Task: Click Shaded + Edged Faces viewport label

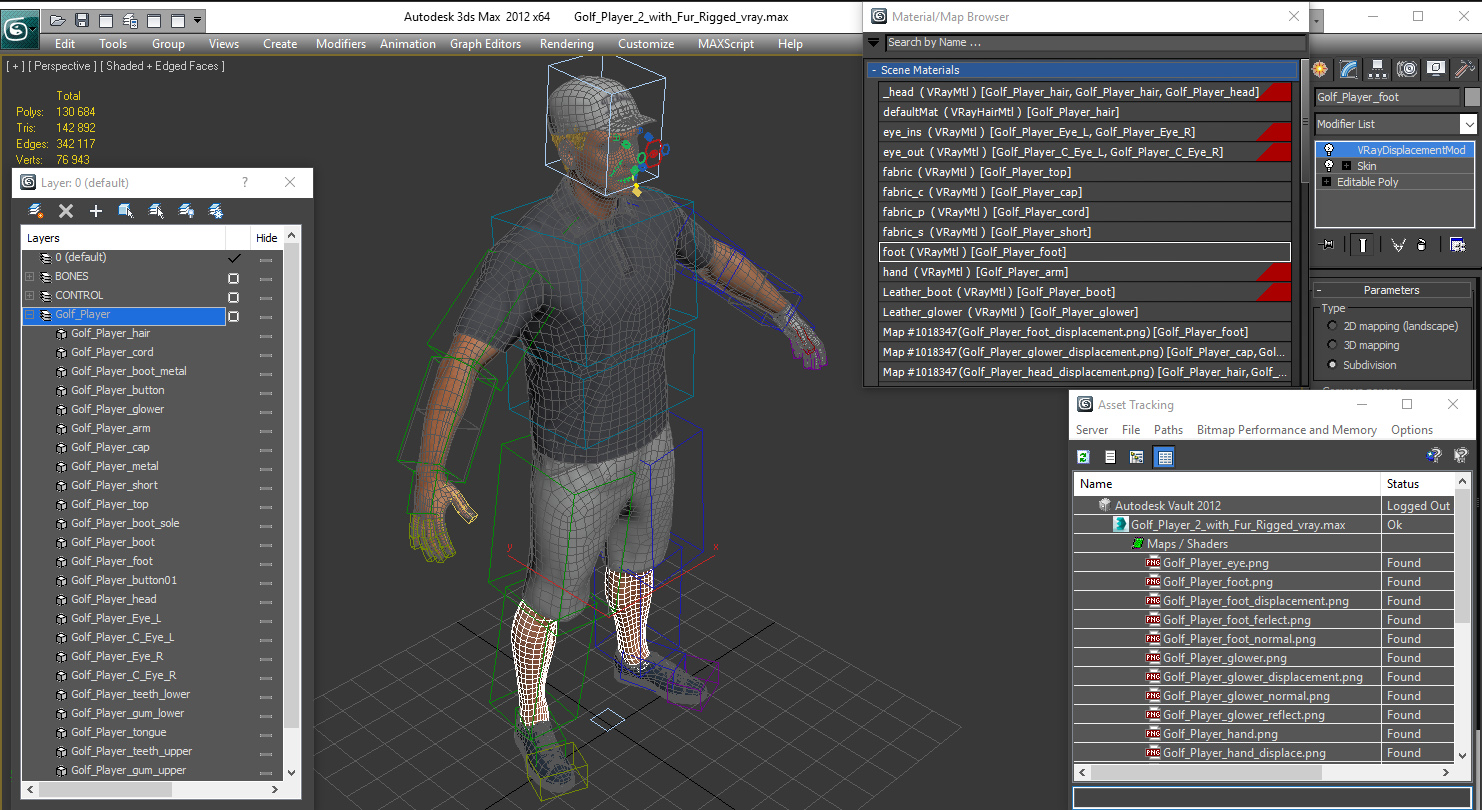Action: pyautogui.click(x=163, y=66)
